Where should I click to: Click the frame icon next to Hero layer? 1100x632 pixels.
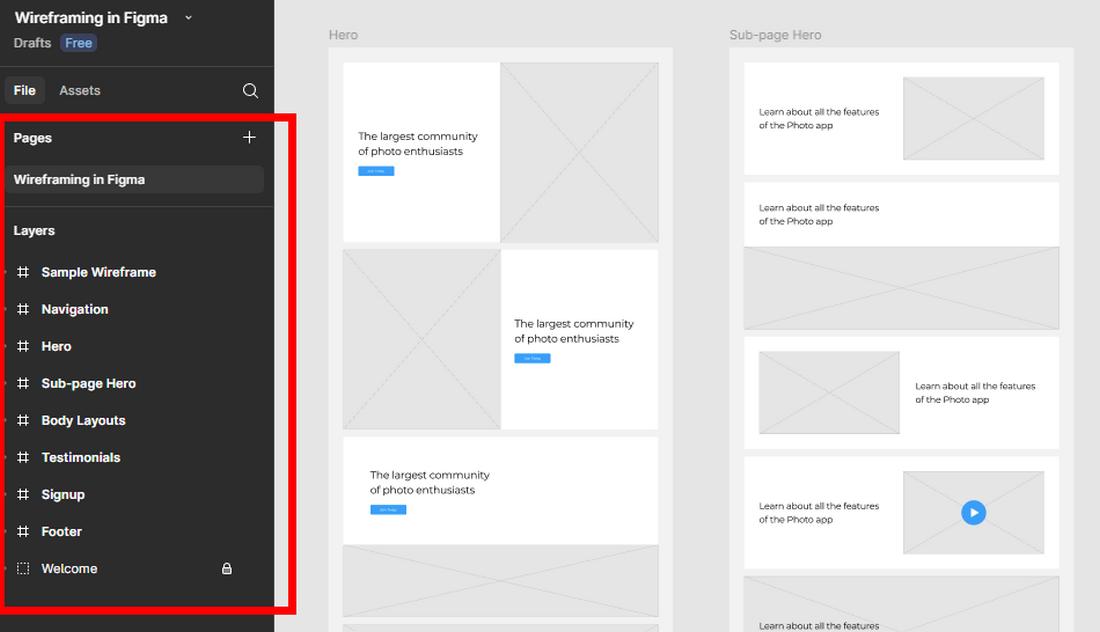coord(23,347)
